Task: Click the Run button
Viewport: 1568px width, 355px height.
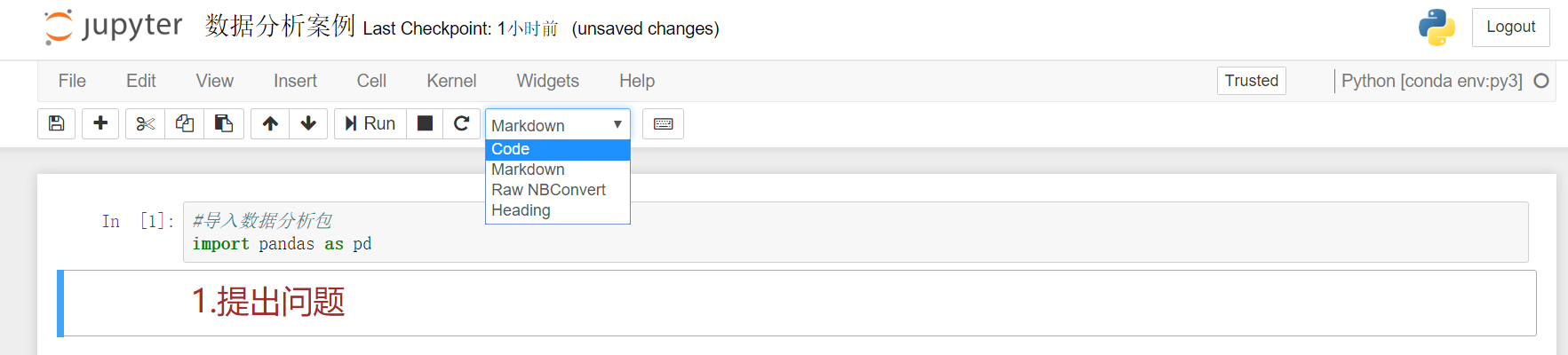Action: [x=370, y=123]
